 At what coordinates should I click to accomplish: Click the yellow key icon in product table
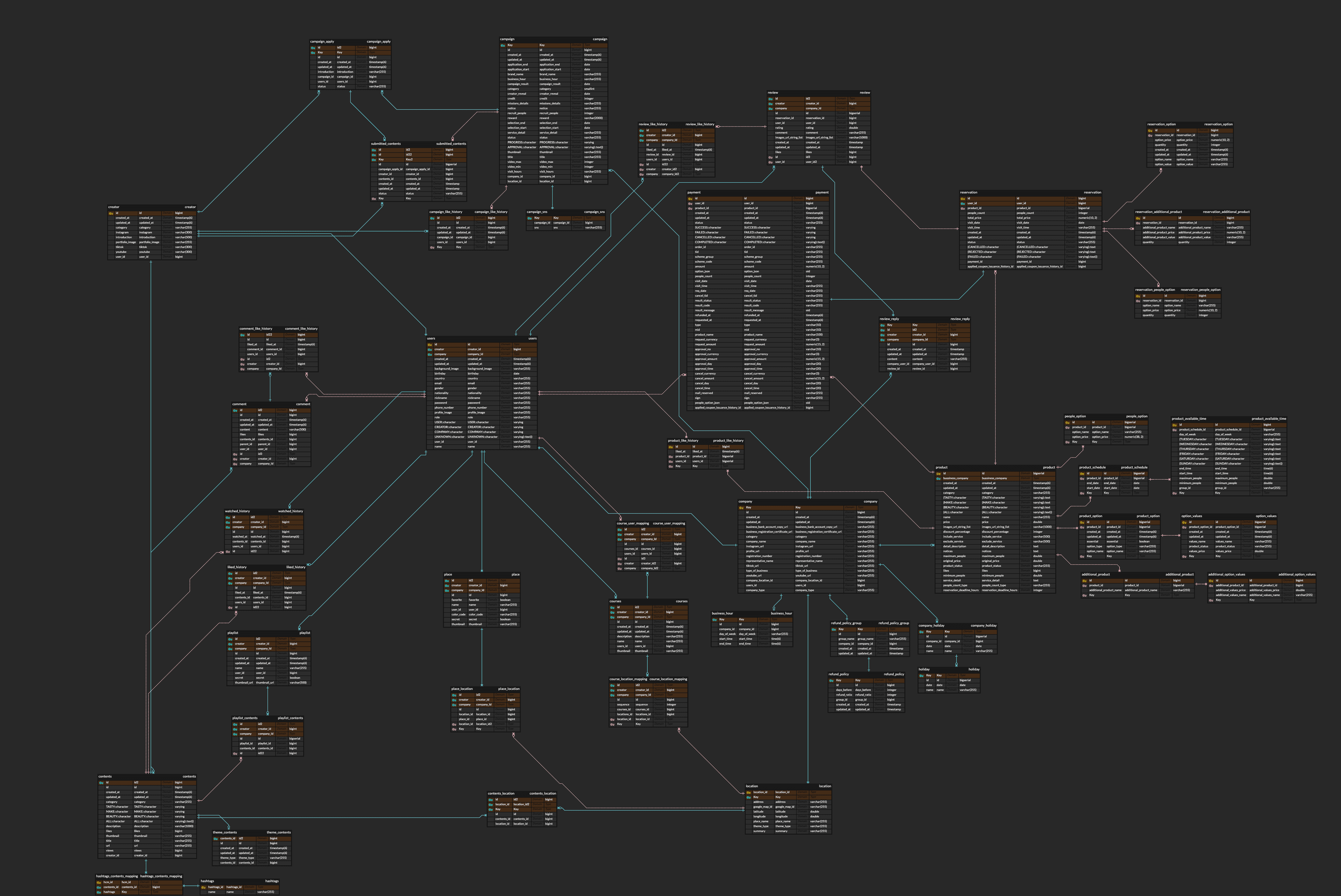(x=938, y=473)
